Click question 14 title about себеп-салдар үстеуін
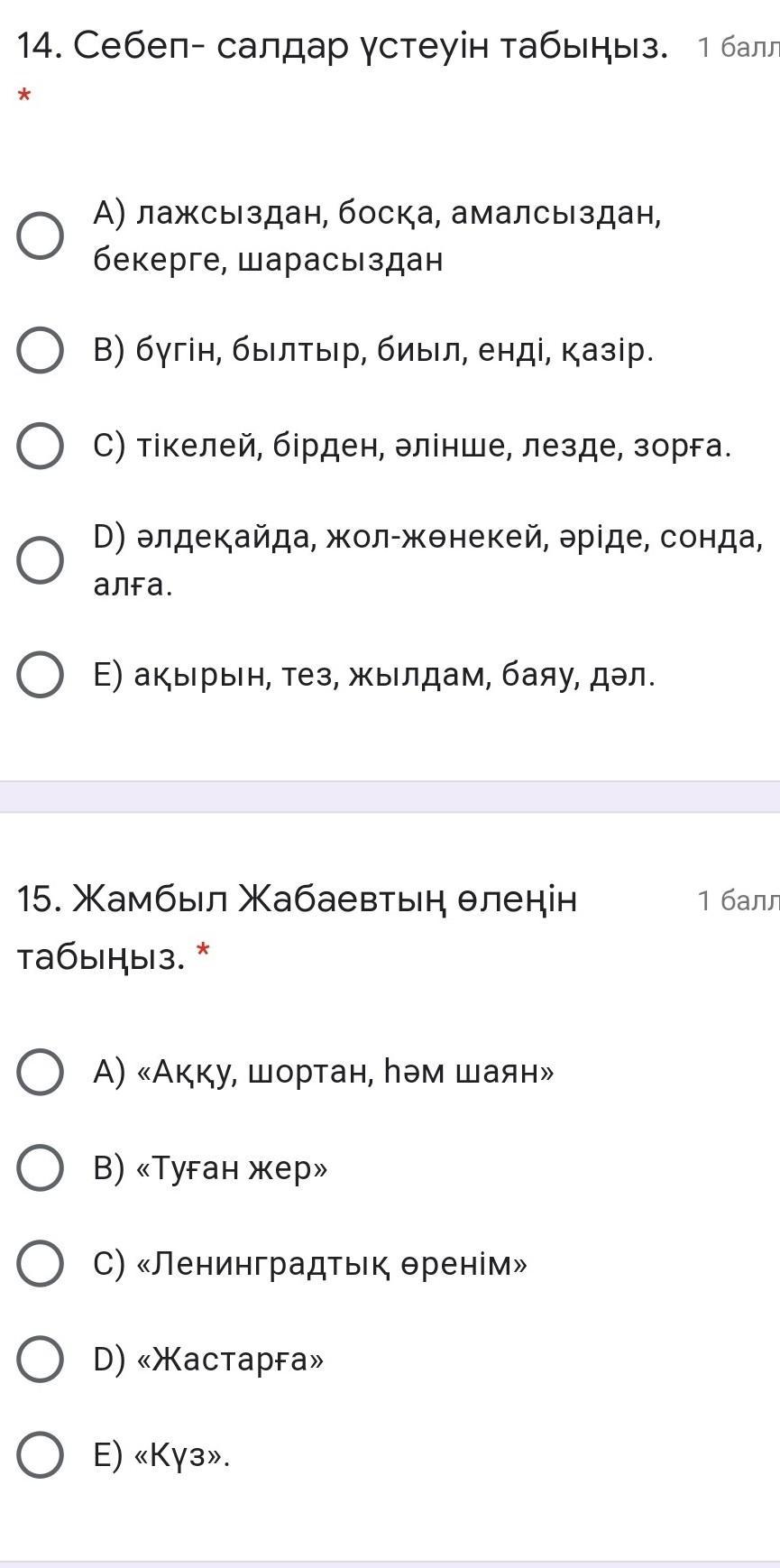Image resolution: width=780 pixels, height=1568 pixels. (343, 45)
